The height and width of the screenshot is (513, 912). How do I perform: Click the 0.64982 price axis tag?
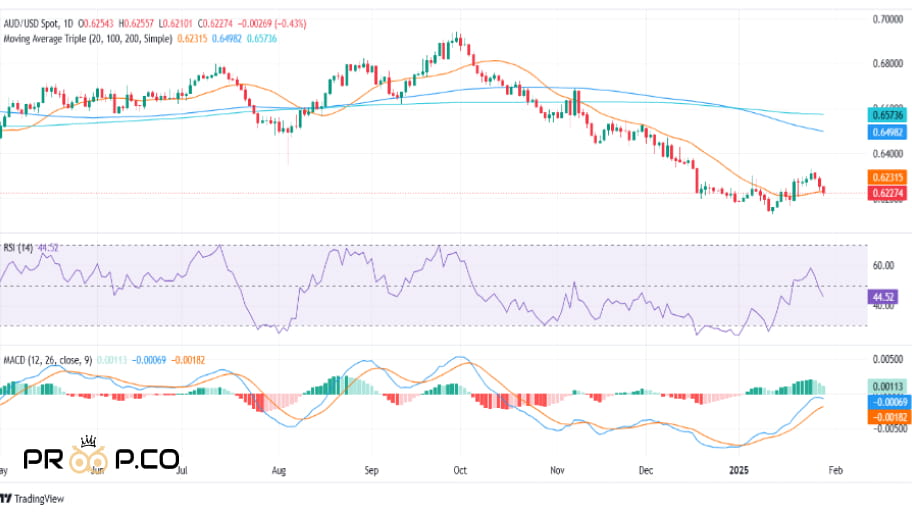[887, 132]
